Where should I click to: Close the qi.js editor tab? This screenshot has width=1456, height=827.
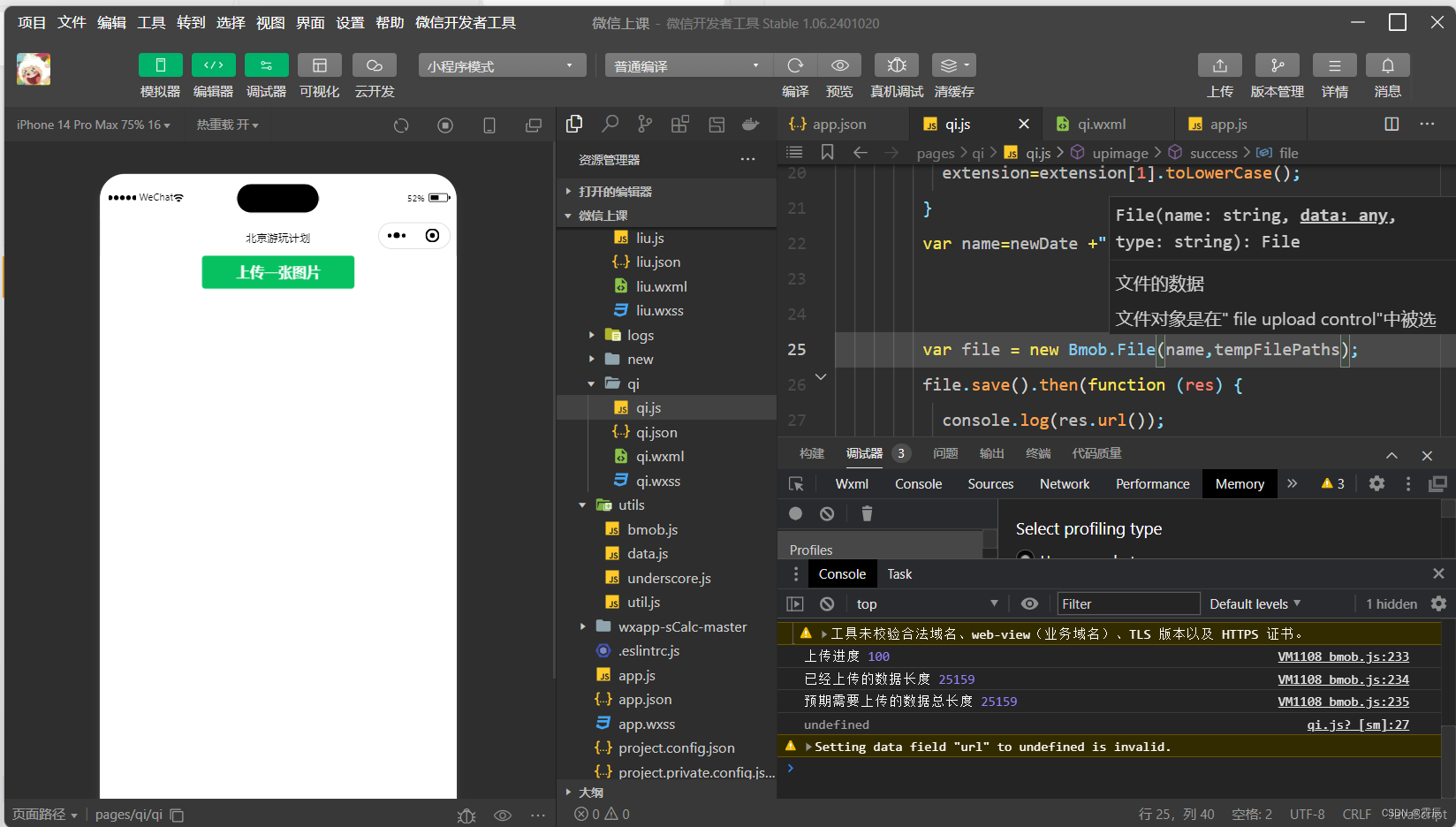pos(1024,125)
